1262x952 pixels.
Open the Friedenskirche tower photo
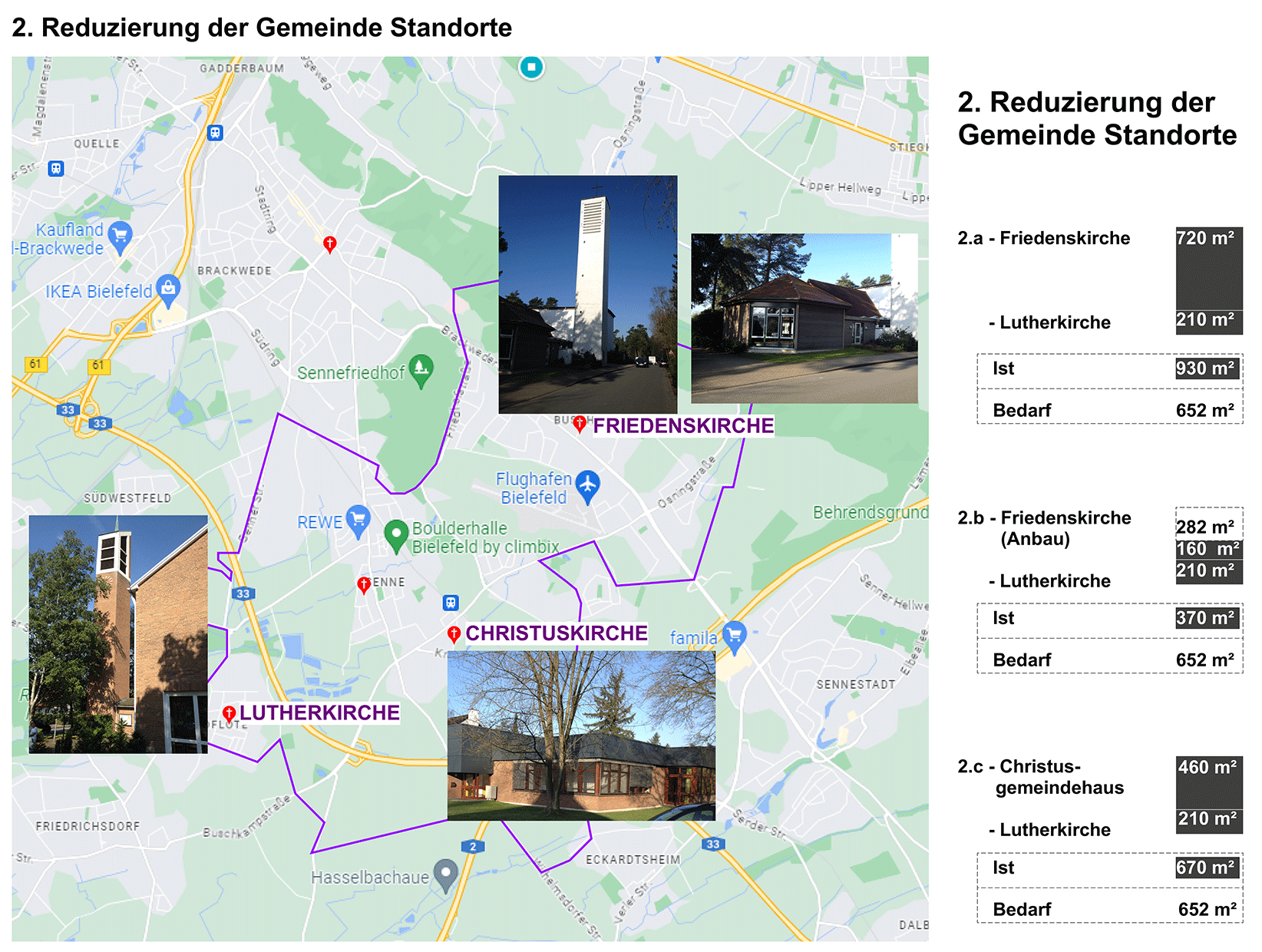tap(588, 295)
